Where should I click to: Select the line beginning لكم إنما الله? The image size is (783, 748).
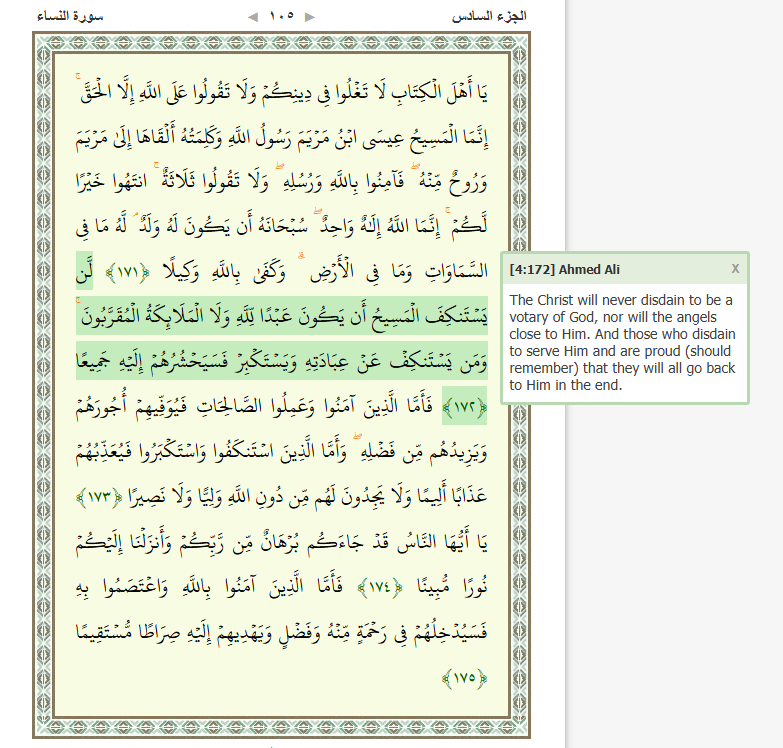[x=282, y=227]
